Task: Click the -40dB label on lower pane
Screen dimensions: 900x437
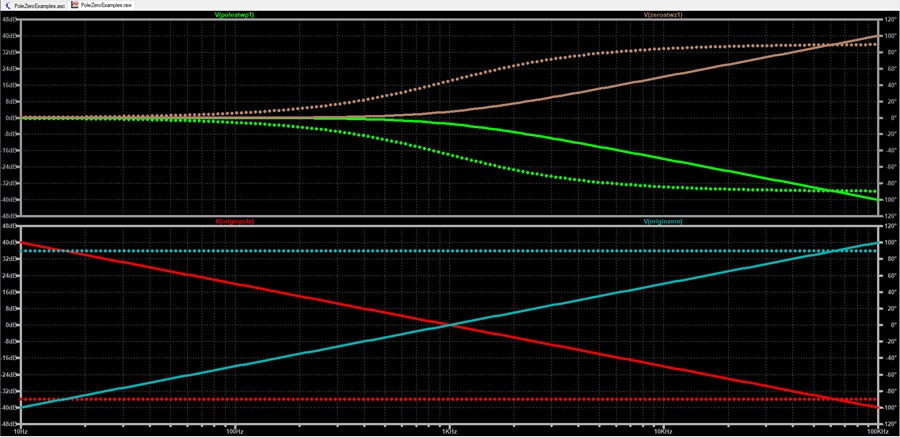Action: (x=9, y=407)
